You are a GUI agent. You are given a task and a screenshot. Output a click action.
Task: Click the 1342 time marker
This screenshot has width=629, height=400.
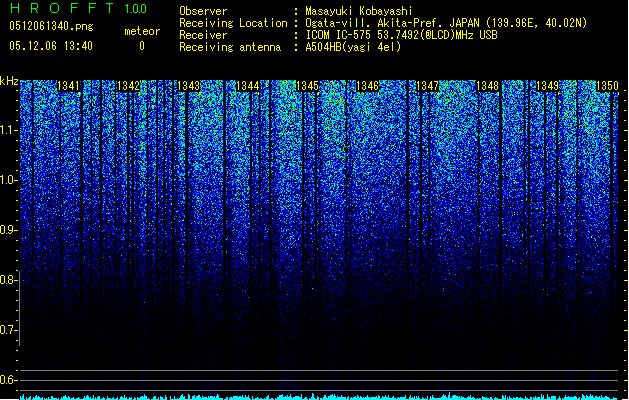click(x=128, y=86)
